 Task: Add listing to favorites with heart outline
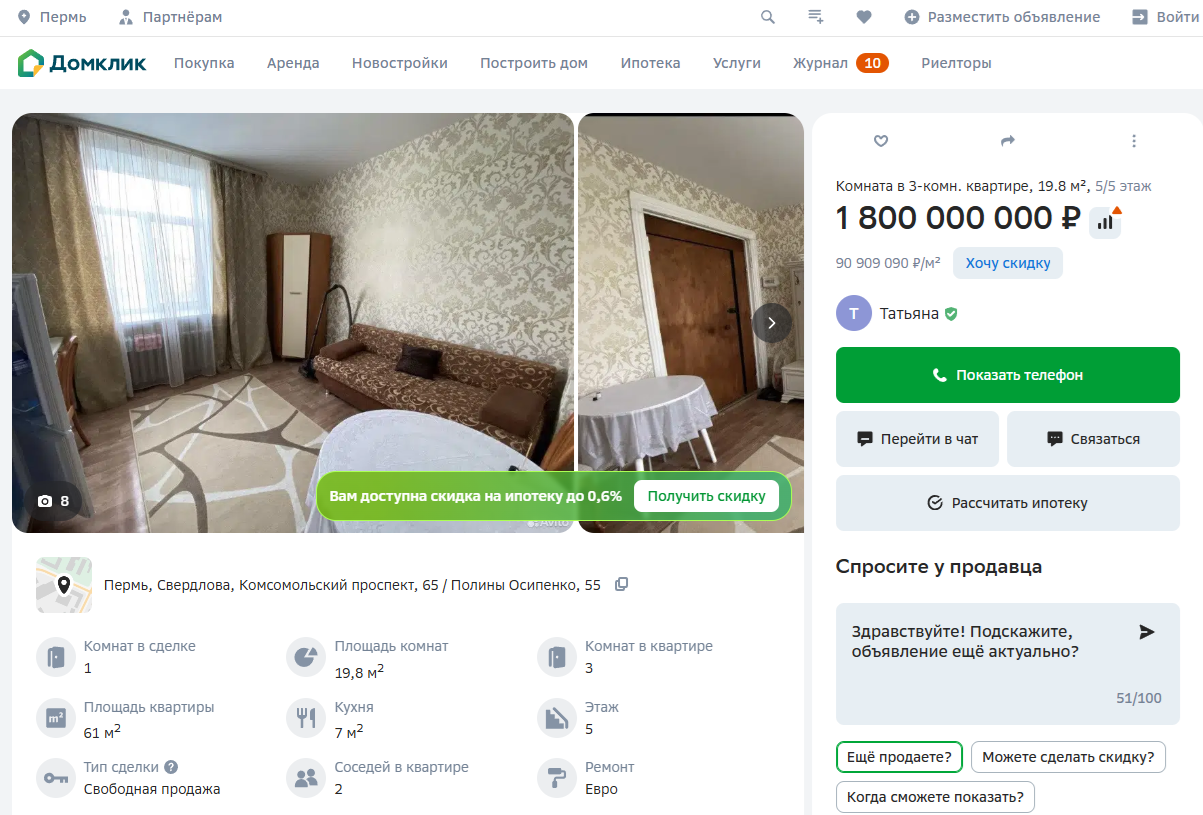[x=881, y=141]
